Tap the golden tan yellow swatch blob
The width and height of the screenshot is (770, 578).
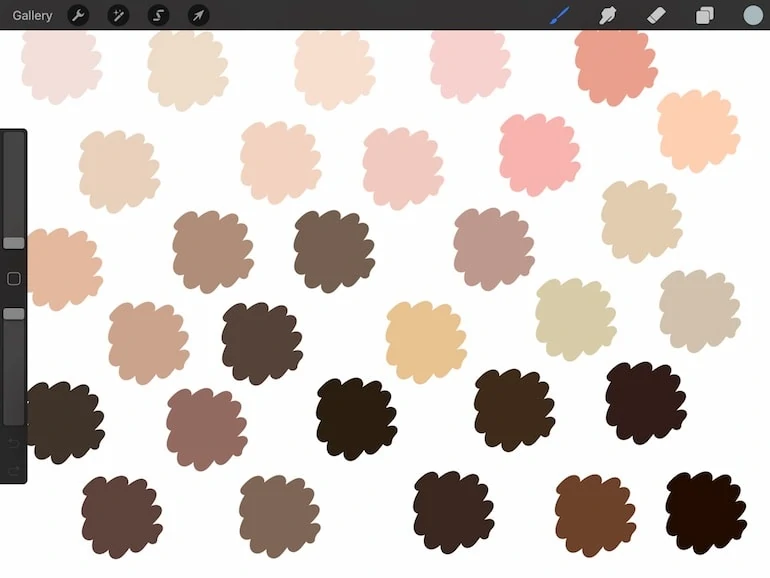pyautogui.click(x=425, y=342)
